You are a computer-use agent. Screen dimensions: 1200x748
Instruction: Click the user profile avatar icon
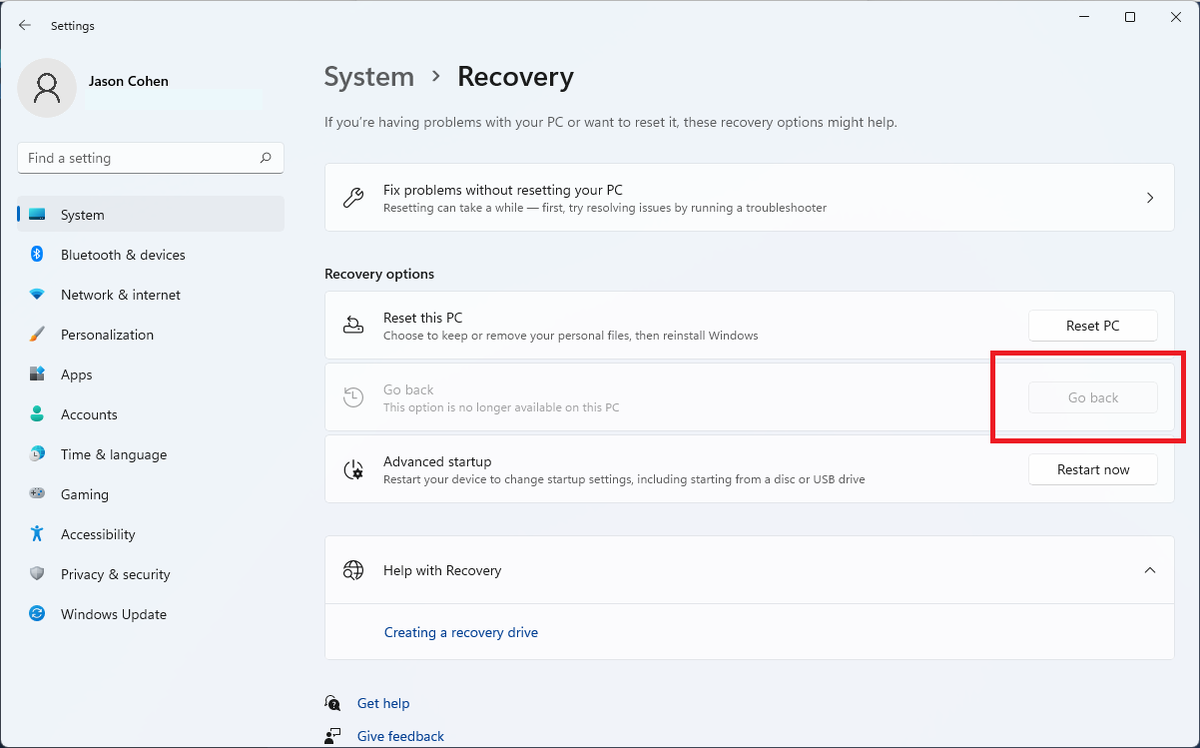tap(47, 87)
